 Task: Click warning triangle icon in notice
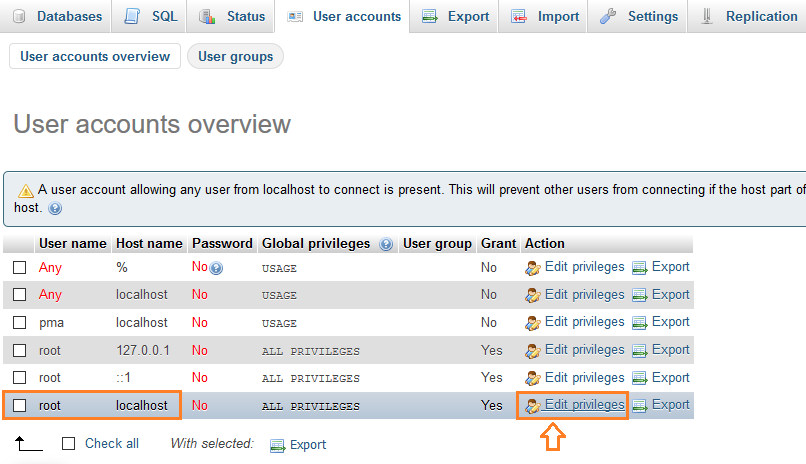[x=26, y=189]
